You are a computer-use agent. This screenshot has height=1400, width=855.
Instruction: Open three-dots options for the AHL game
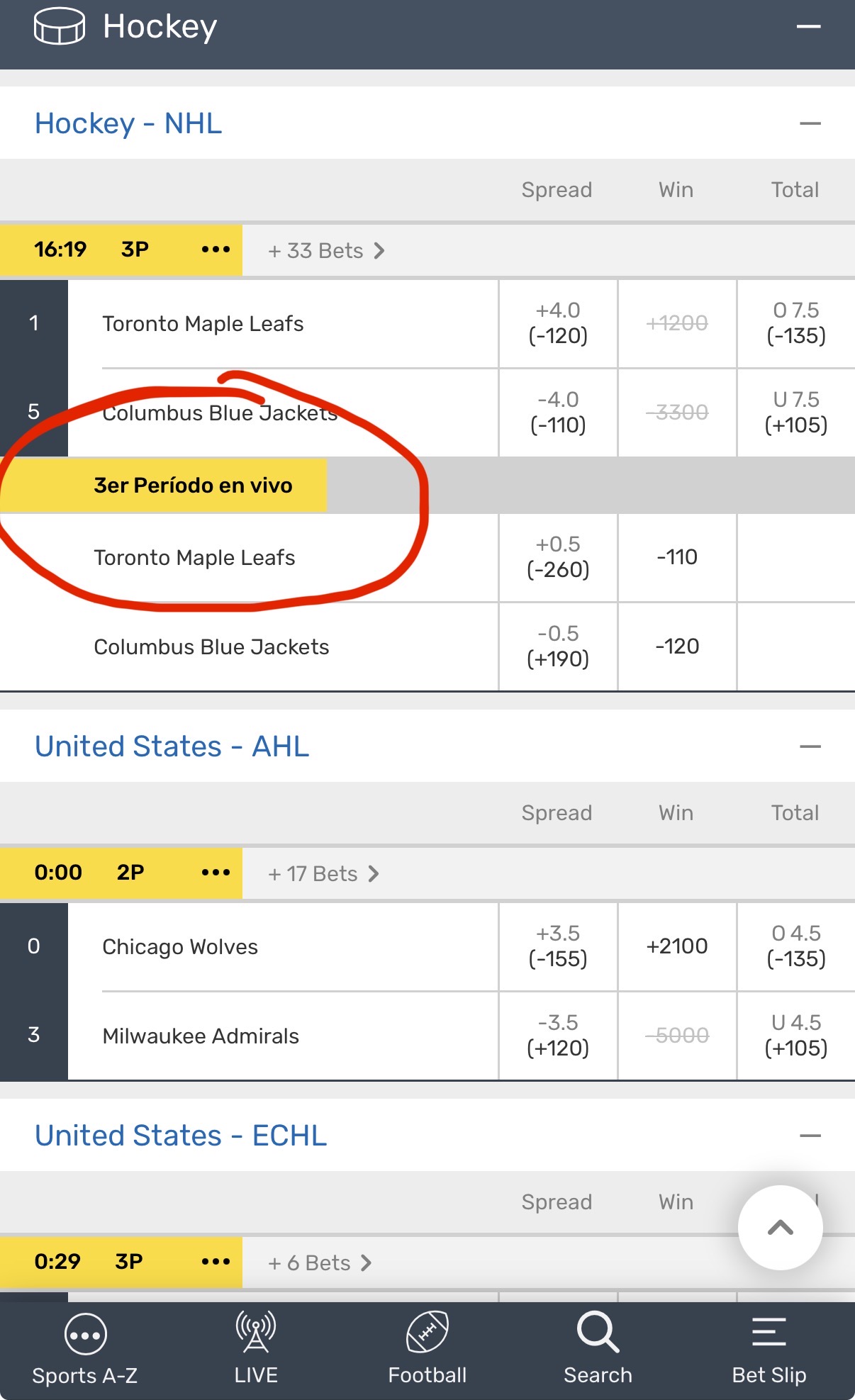click(x=216, y=873)
